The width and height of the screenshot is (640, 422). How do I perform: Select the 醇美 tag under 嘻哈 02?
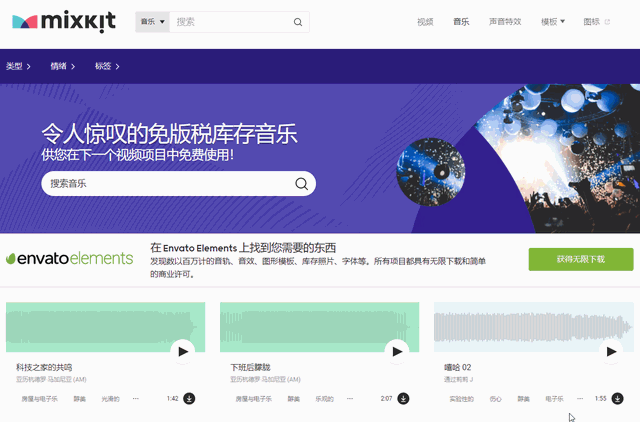pos(524,399)
